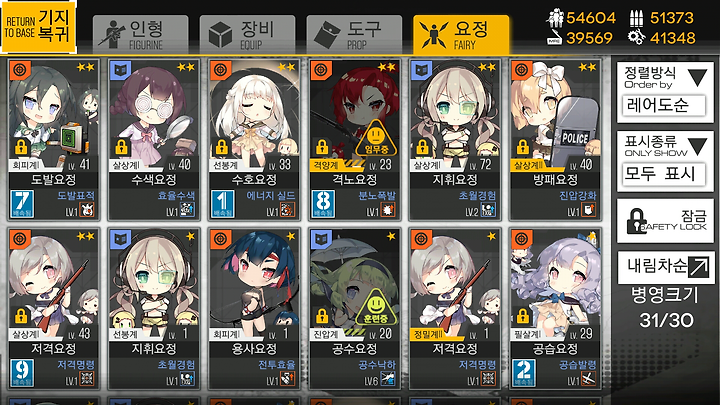Toggle the 잠금 Safety Lock mode

(665, 221)
